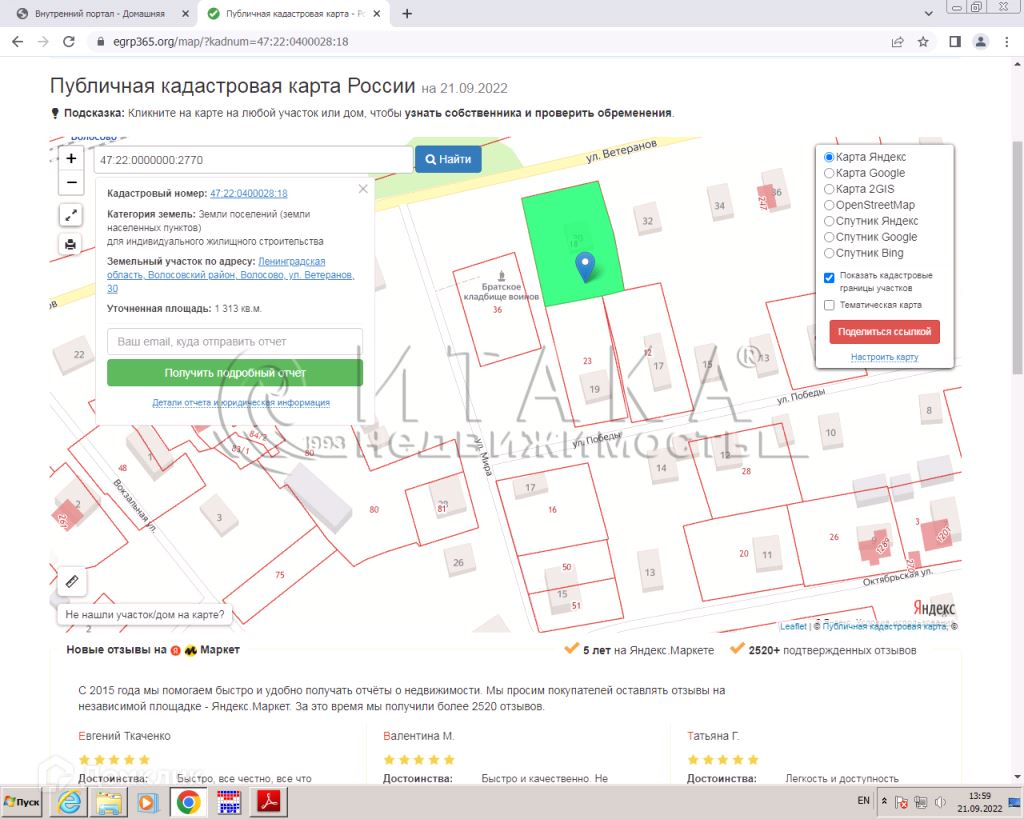Open tab search dropdown arrow
This screenshot has width=1024, height=819.
(x=929, y=14)
